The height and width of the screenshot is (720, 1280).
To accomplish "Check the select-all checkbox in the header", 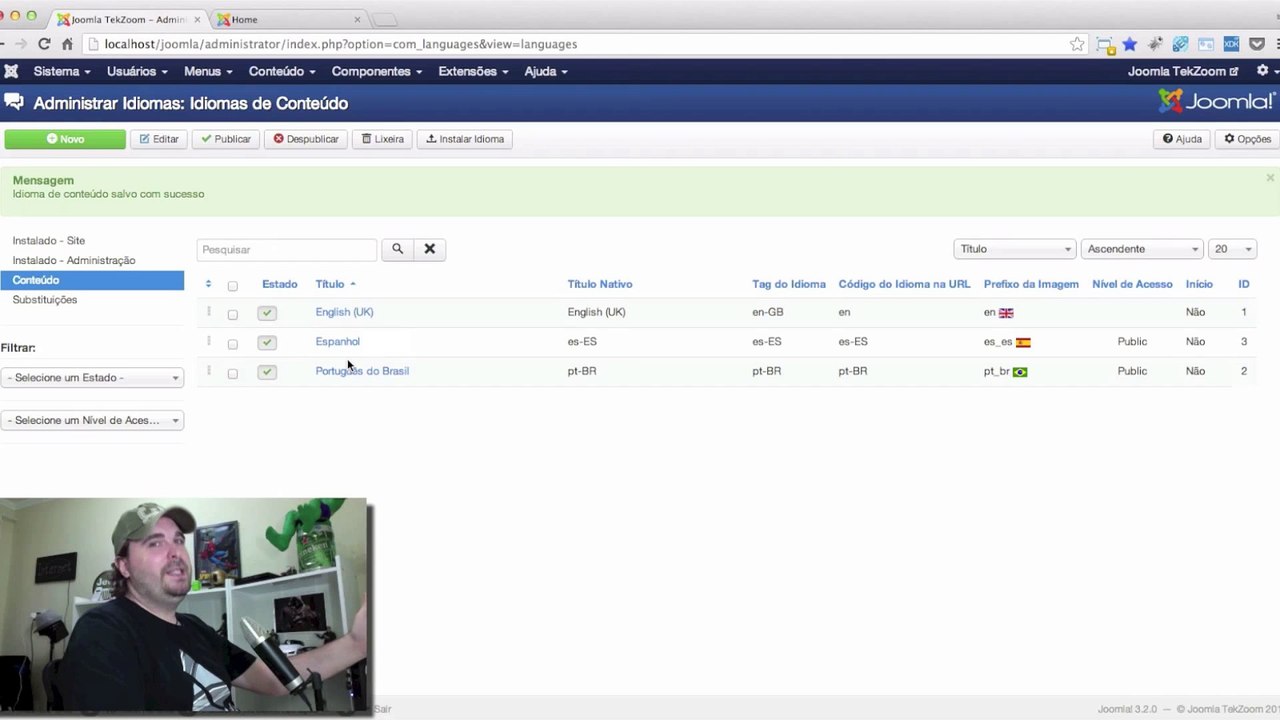I will tap(232, 285).
